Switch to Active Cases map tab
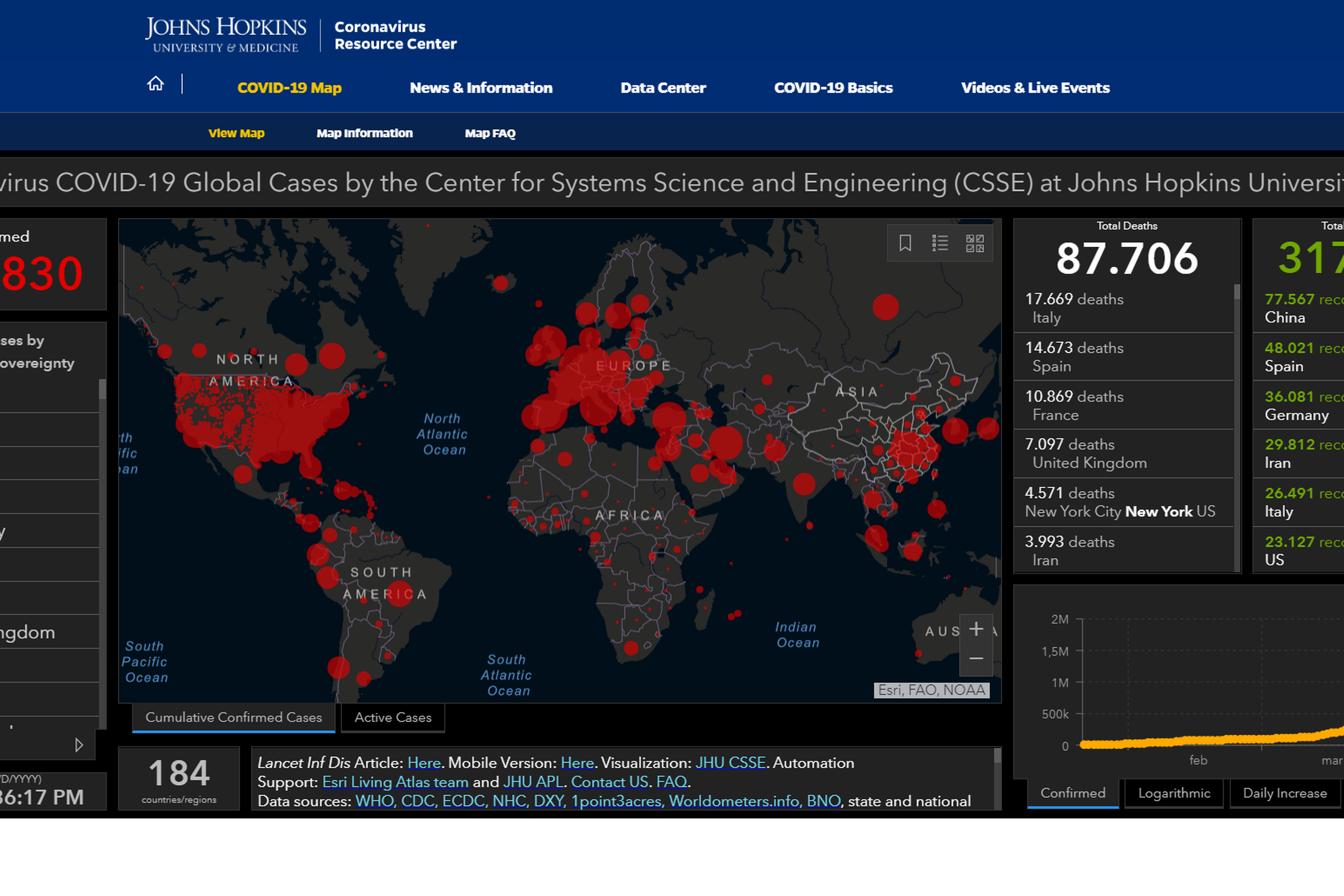 [x=393, y=718]
